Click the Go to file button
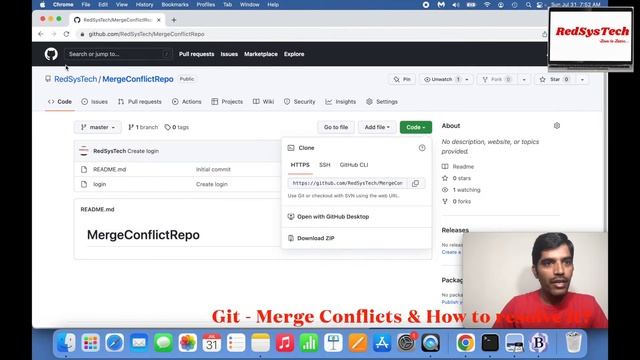 (336, 127)
